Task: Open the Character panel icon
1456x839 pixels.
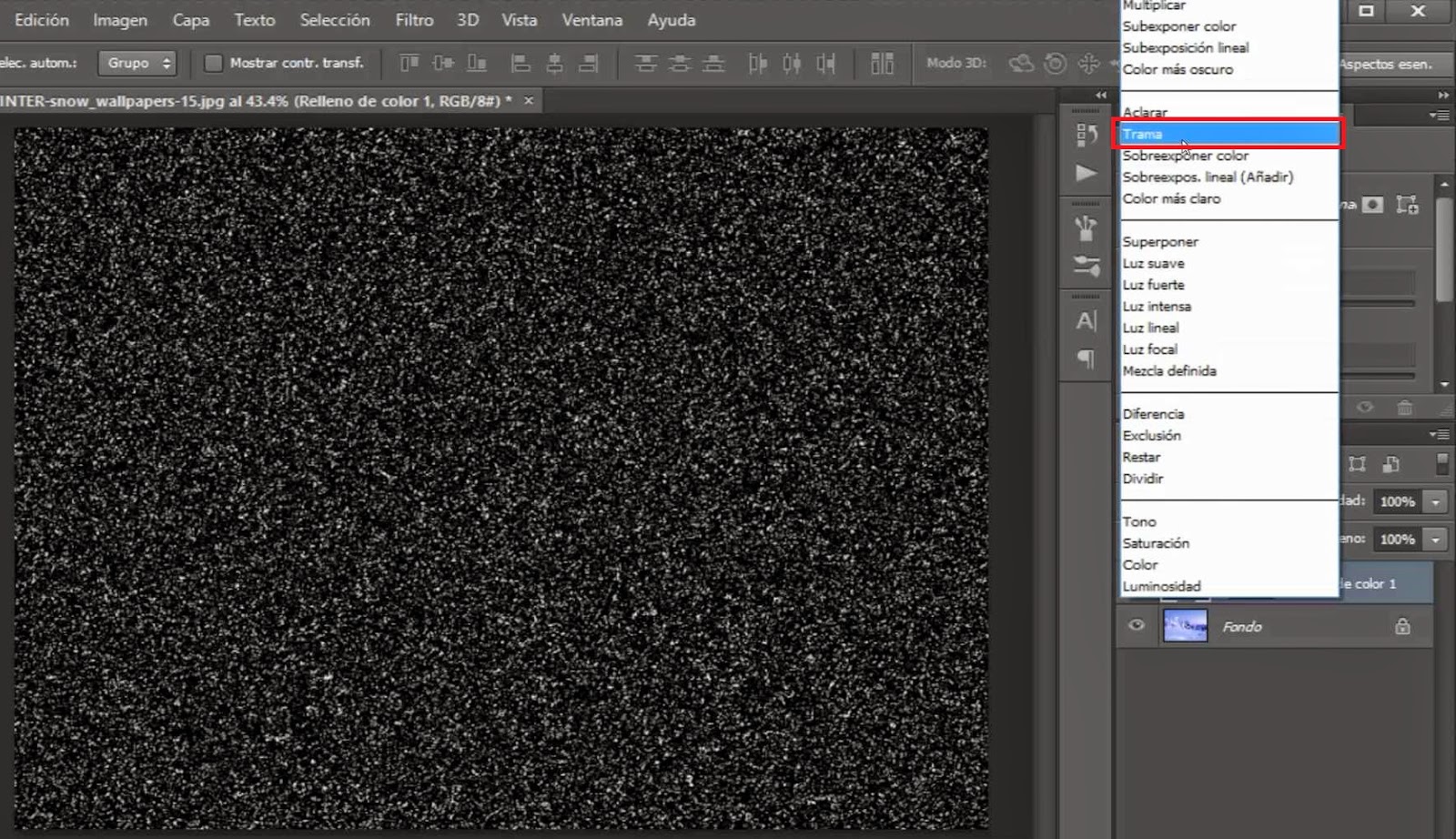Action: (1086, 320)
